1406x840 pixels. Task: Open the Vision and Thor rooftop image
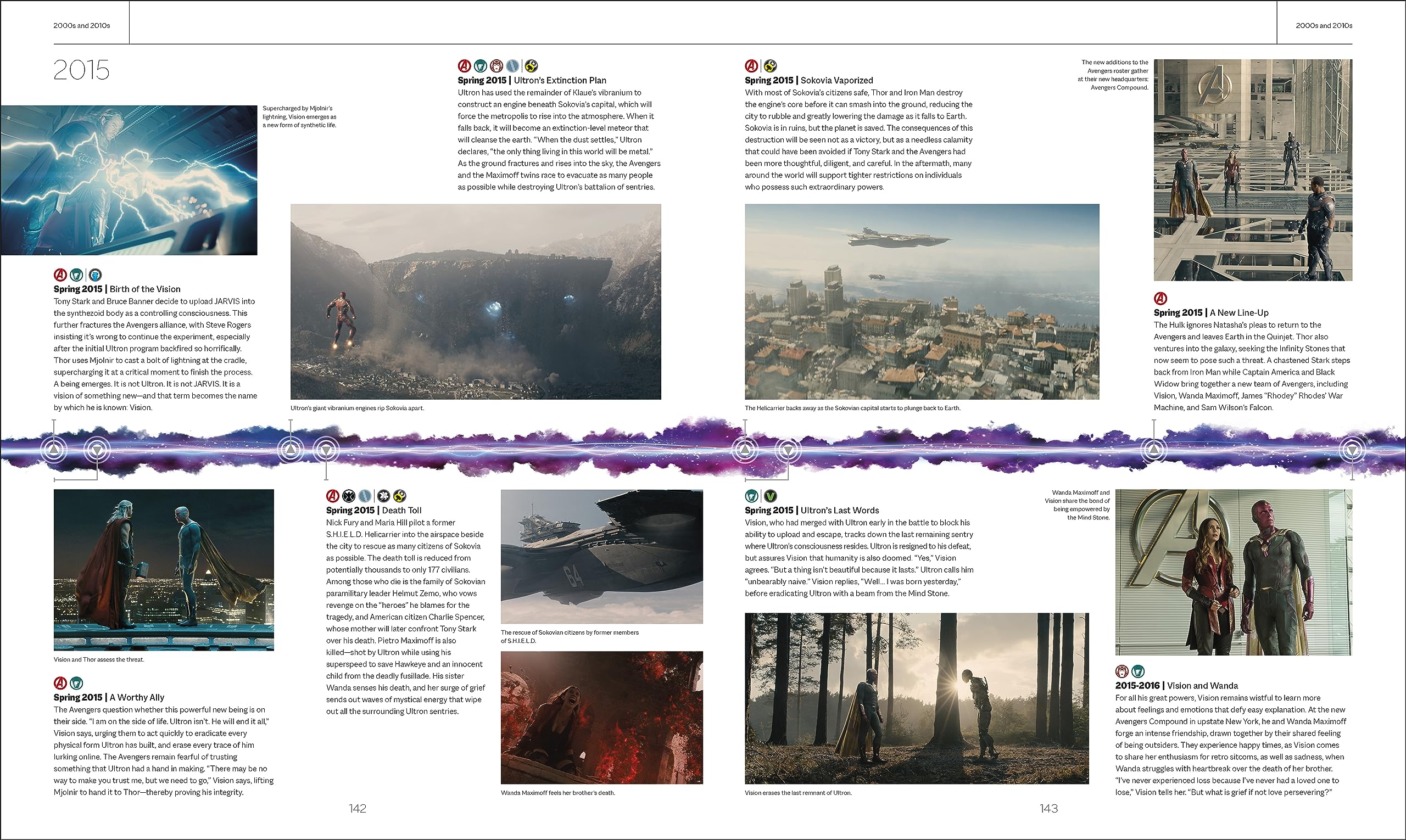(164, 570)
